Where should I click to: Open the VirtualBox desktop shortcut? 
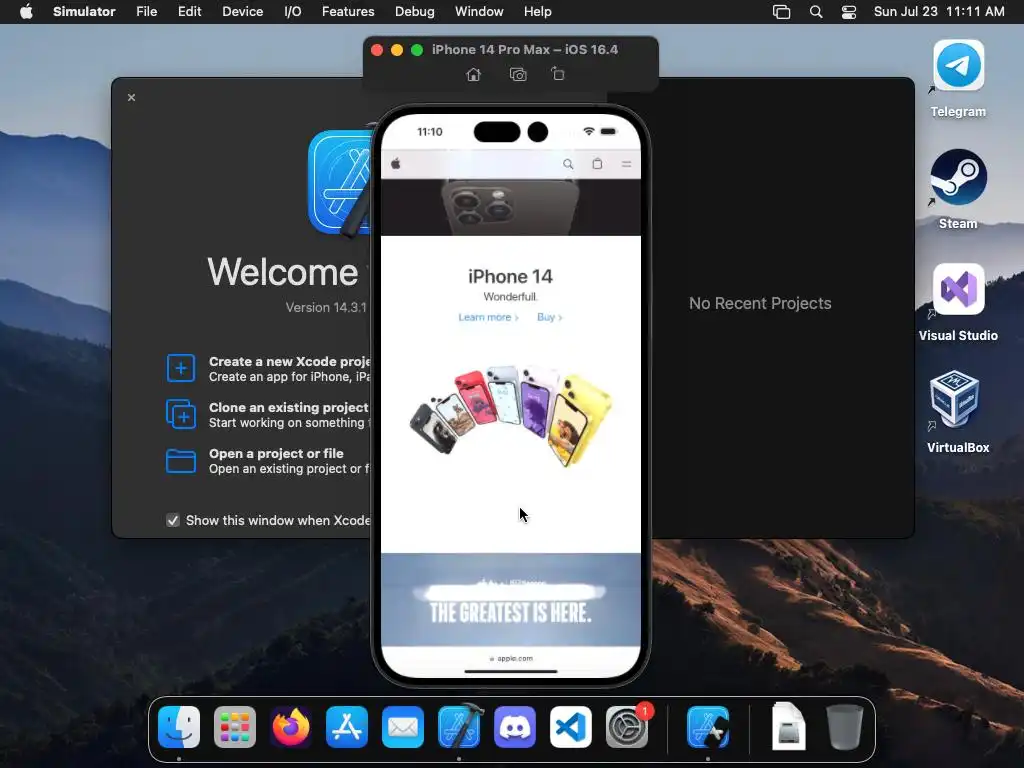pos(955,398)
